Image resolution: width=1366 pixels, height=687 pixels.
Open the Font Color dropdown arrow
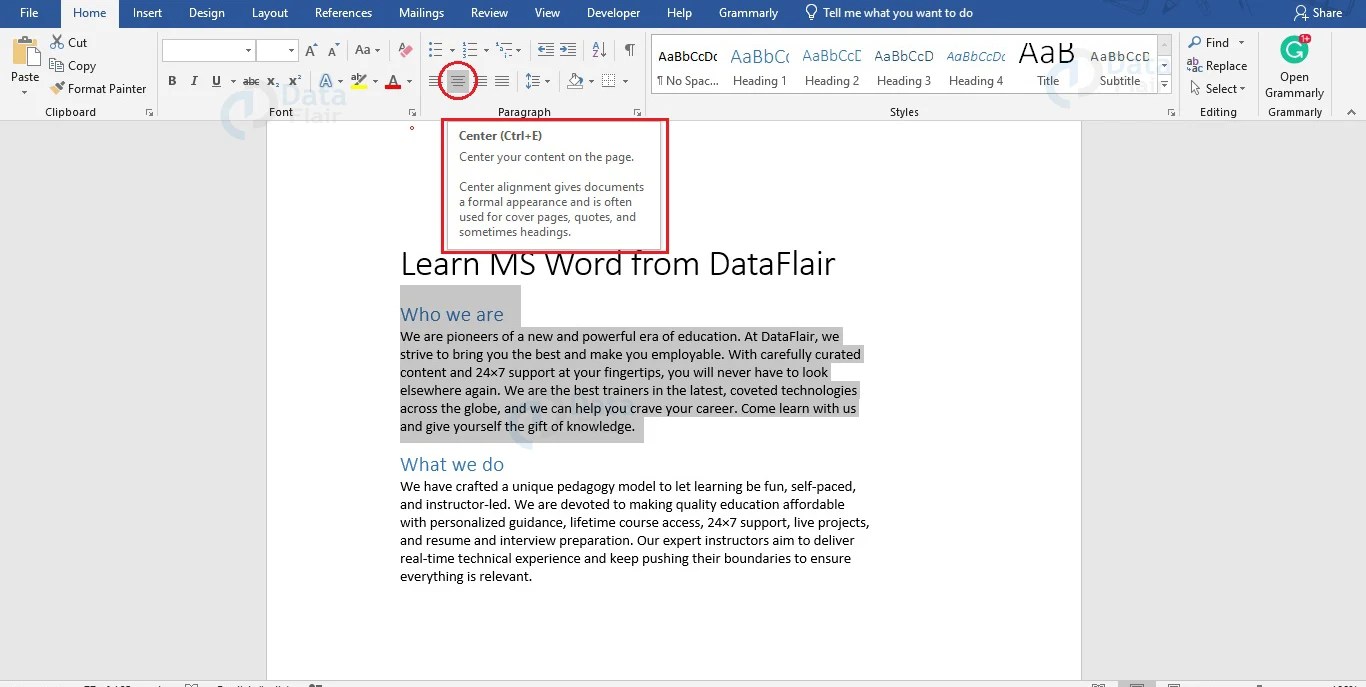[x=408, y=80]
